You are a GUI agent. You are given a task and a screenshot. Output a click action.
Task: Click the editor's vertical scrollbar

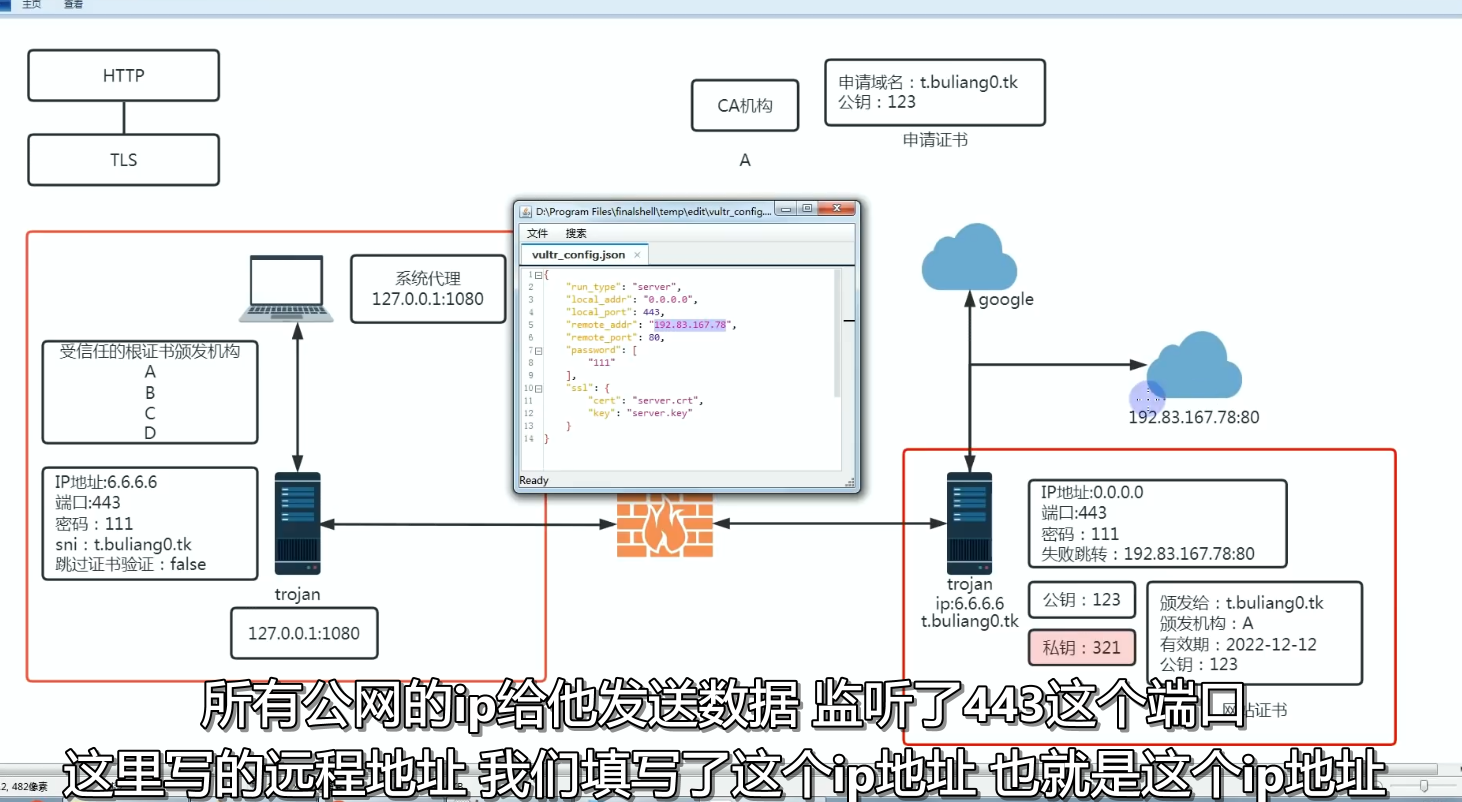[x=837, y=335]
